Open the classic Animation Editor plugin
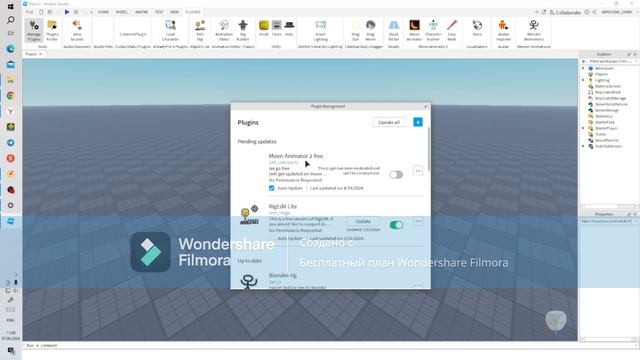Image resolution: width=640 pixels, height=360 pixels. 224,31
